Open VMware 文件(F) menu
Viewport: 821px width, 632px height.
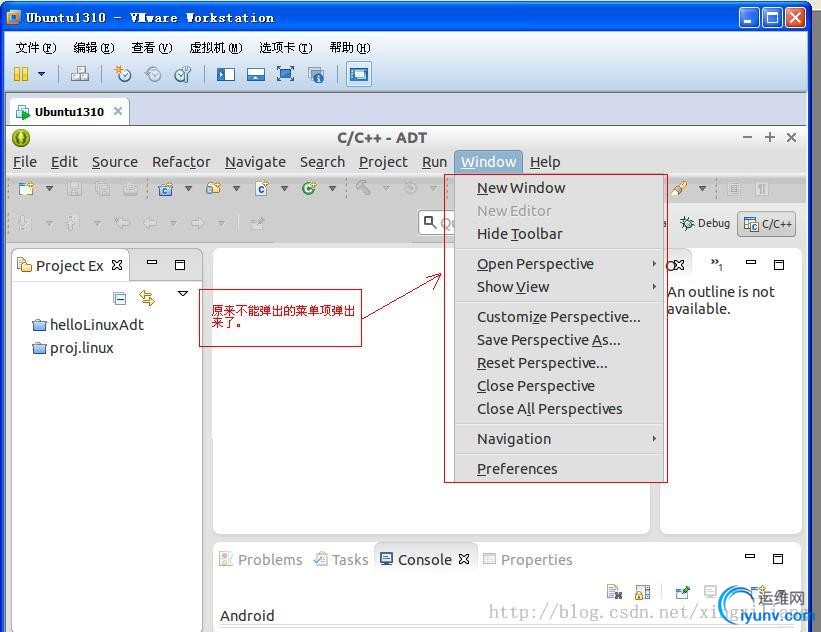pos(36,48)
